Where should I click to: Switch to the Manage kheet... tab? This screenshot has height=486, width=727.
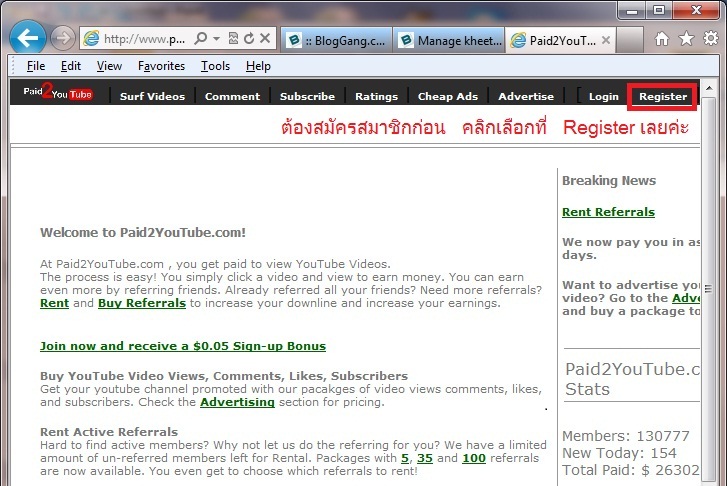coord(449,40)
